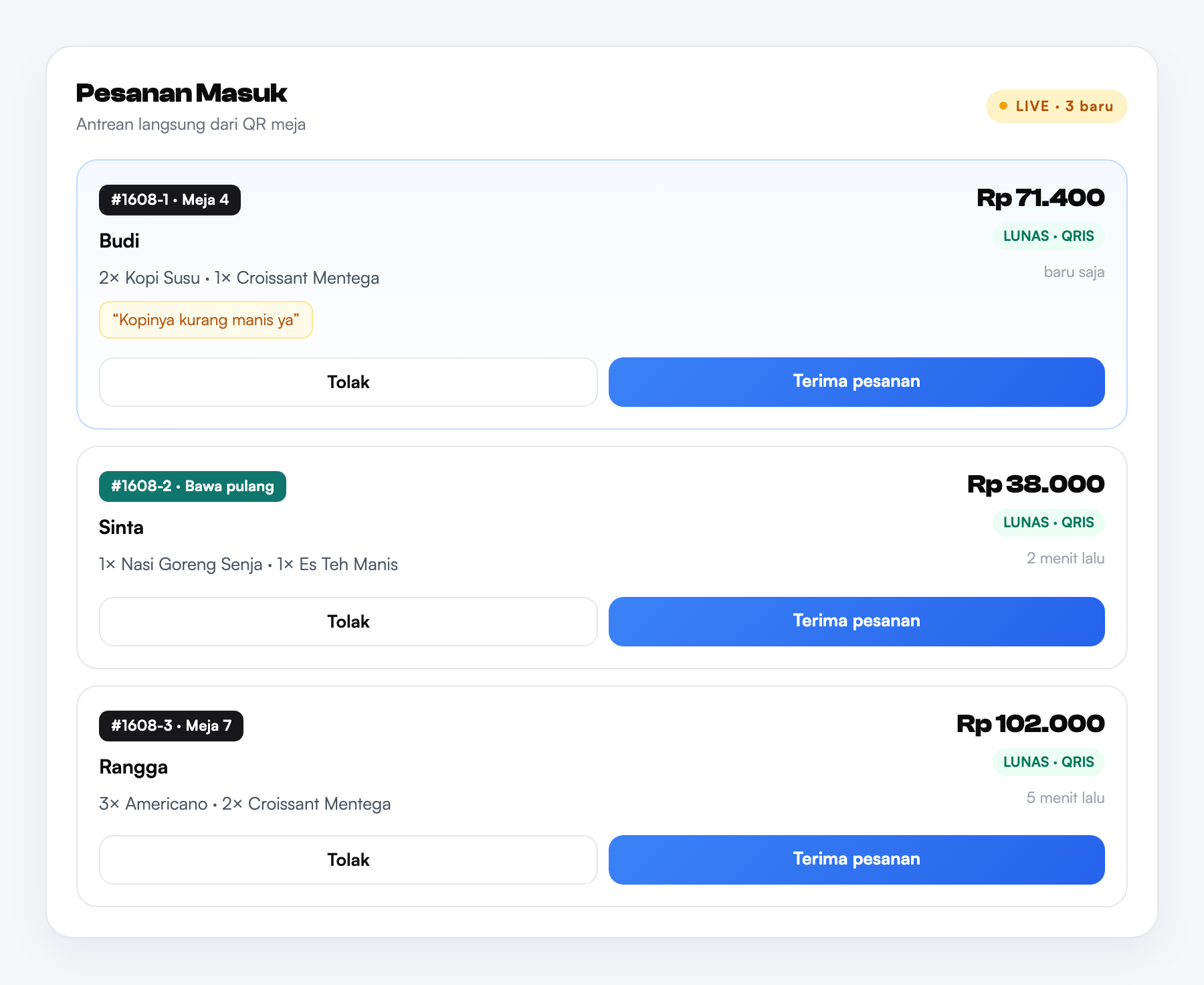Select the #1608-2 Bawa pulang tag
The width and height of the screenshot is (1204, 985).
(x=193, y=486)
